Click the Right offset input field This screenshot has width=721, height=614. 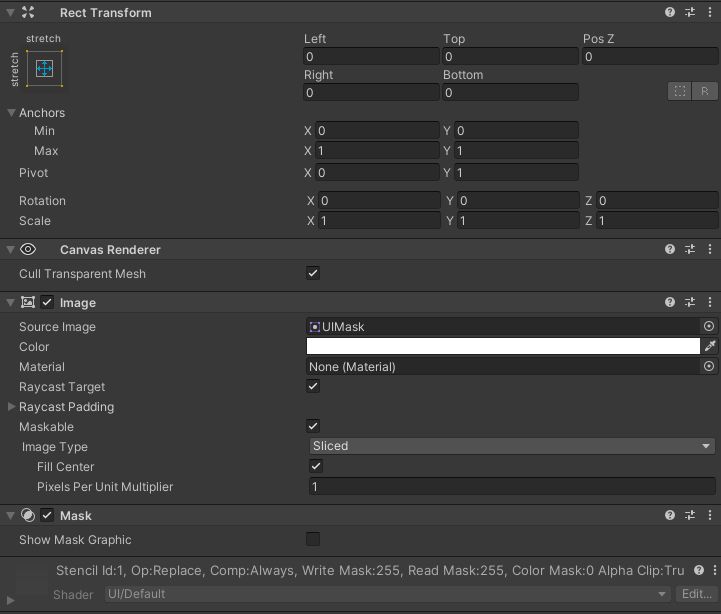(x=371, y=92)
